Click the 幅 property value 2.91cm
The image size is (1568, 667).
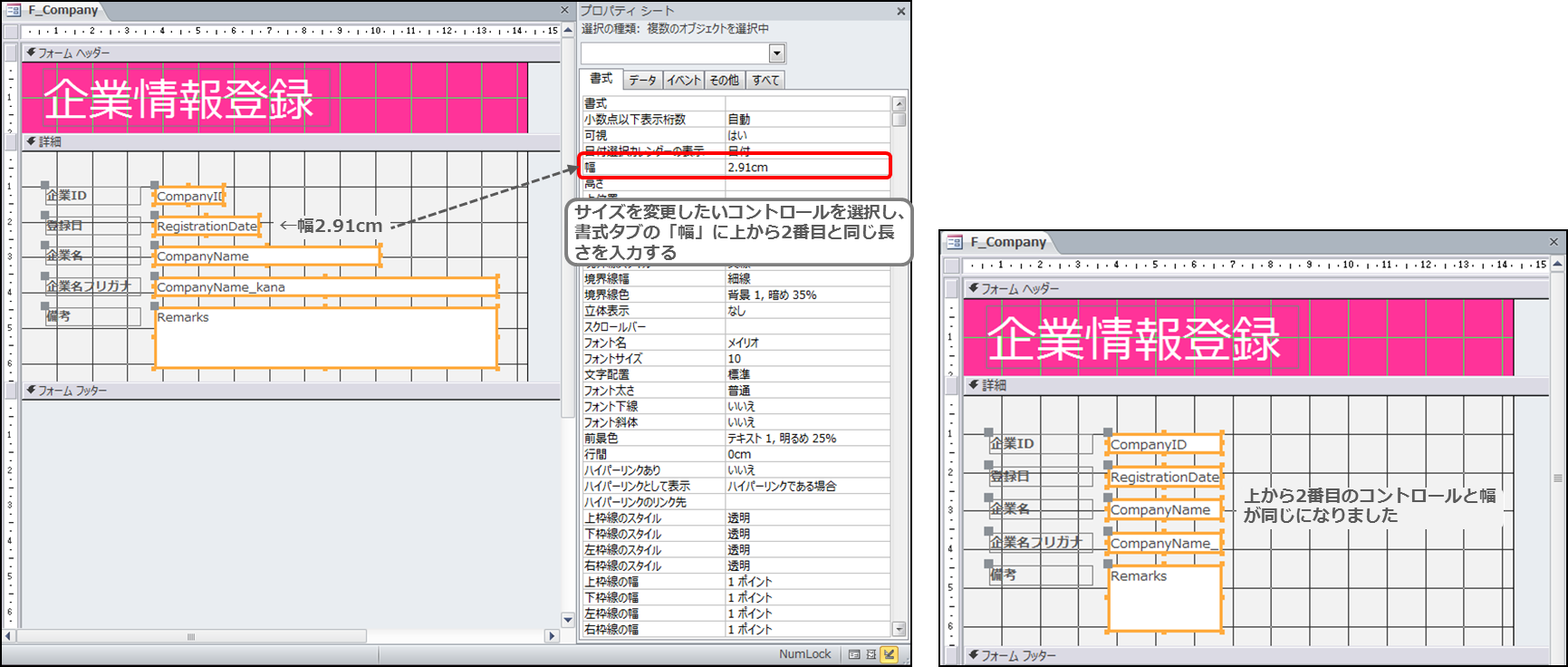[807, 167]
